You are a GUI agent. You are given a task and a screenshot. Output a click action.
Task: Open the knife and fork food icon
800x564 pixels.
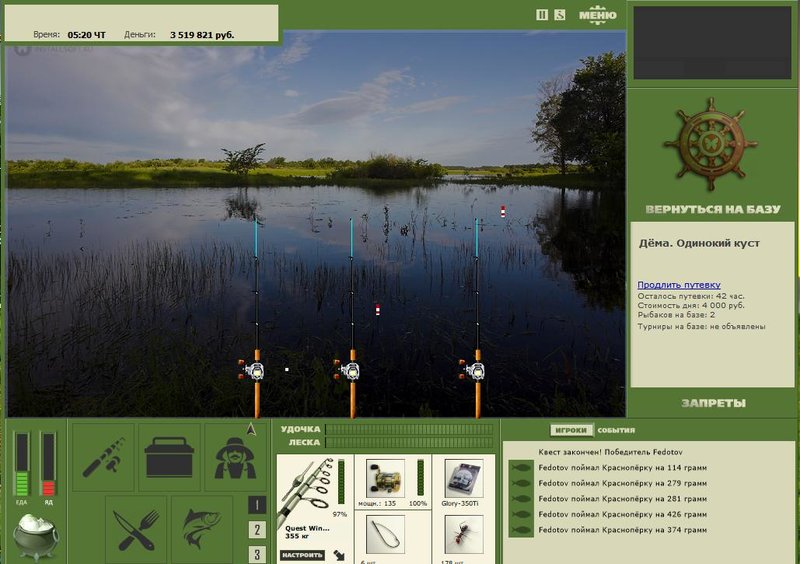[x=136, y=530]
